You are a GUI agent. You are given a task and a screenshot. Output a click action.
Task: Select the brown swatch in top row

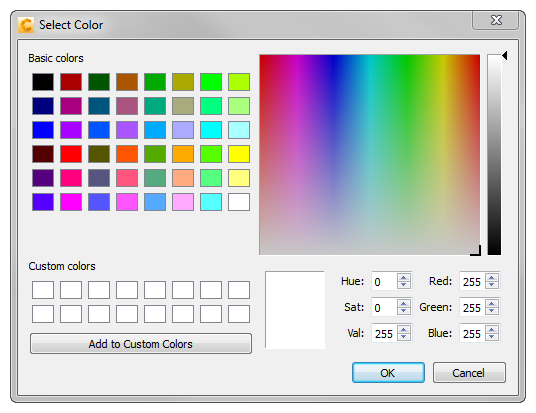127,82
